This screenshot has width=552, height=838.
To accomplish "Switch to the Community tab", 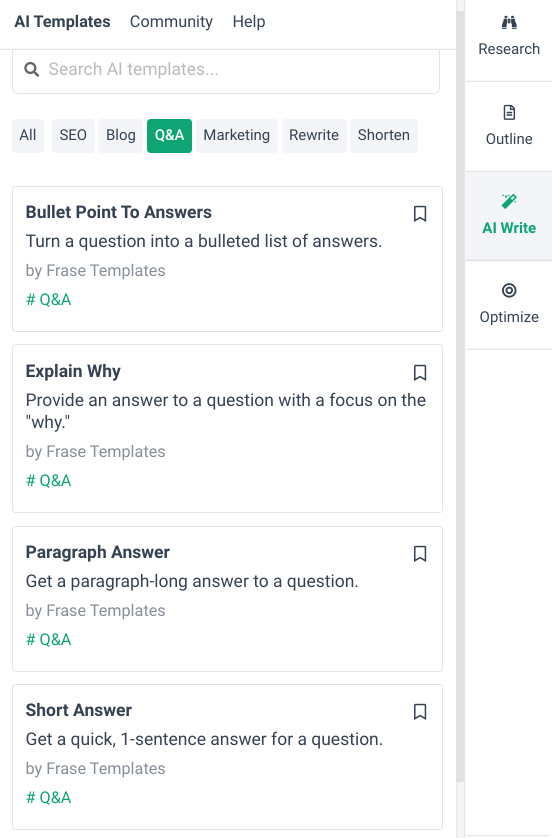I will [x=171, y=22].
